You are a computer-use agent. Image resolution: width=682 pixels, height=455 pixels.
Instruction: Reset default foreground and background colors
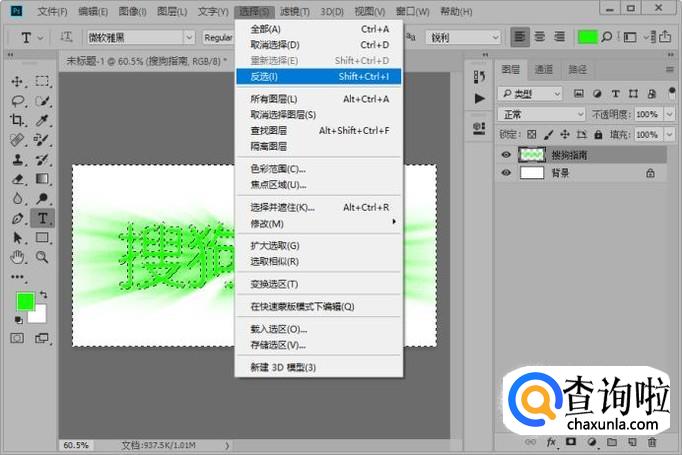tap(18, 320)
